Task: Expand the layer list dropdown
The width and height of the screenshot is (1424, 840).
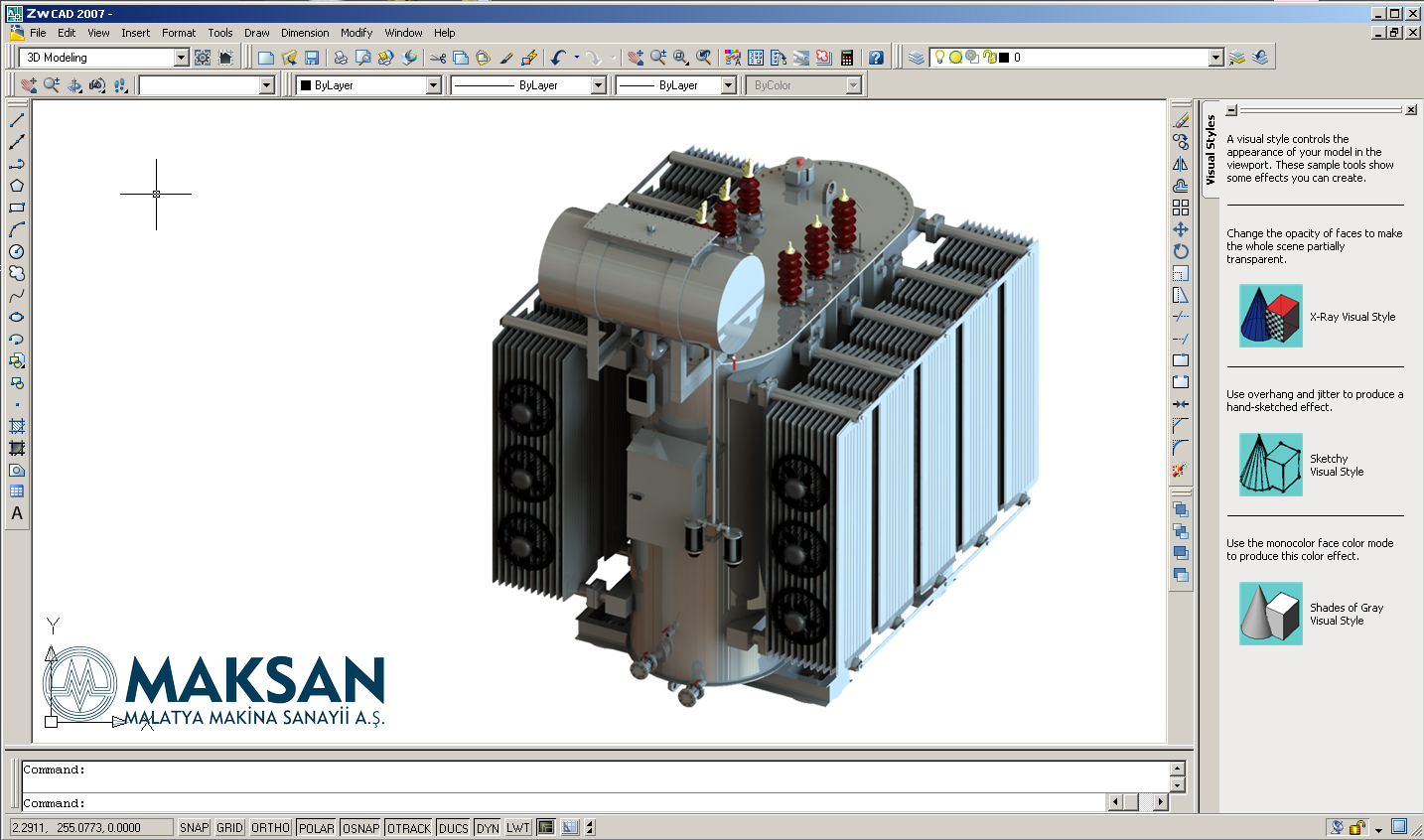Action: 1215,58
